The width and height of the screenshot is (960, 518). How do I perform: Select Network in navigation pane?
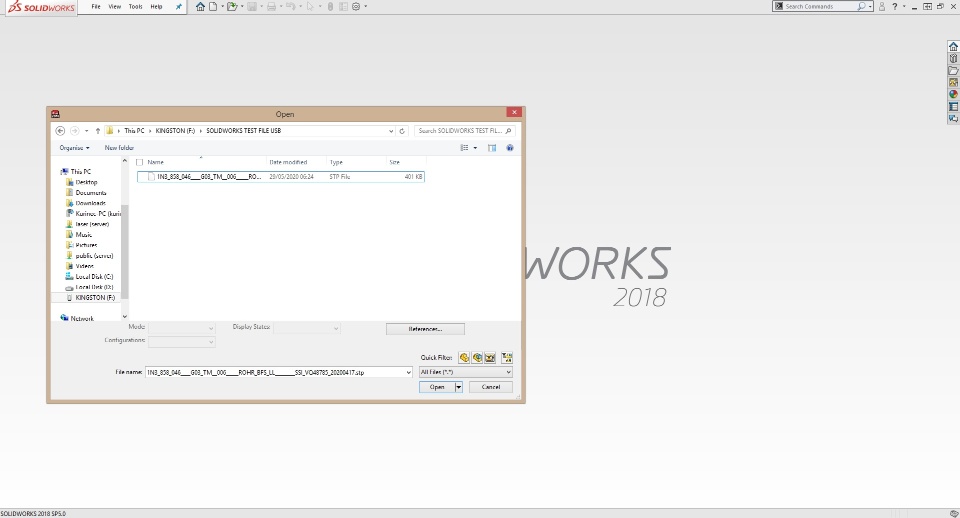tap(81, 318)
